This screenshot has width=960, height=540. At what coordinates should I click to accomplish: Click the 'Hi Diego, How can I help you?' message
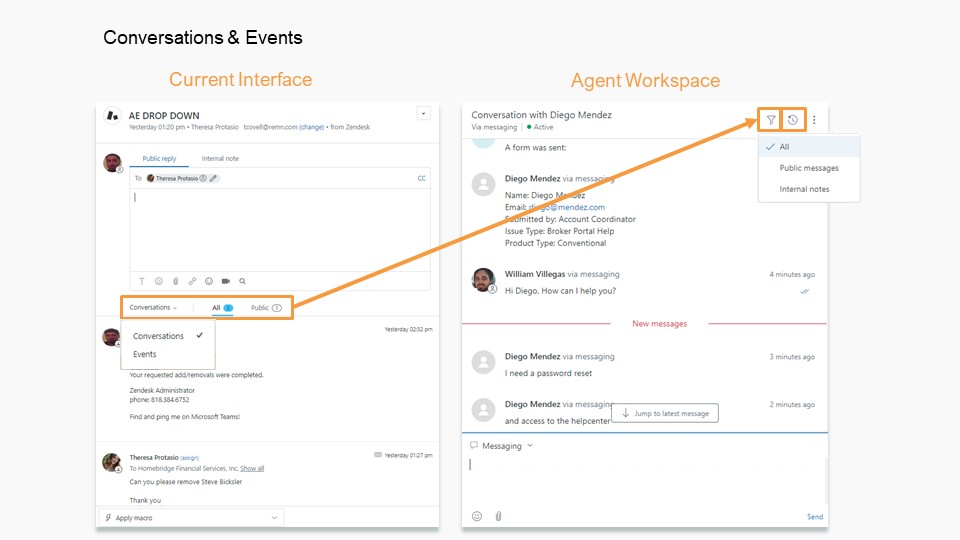(560, 291)
